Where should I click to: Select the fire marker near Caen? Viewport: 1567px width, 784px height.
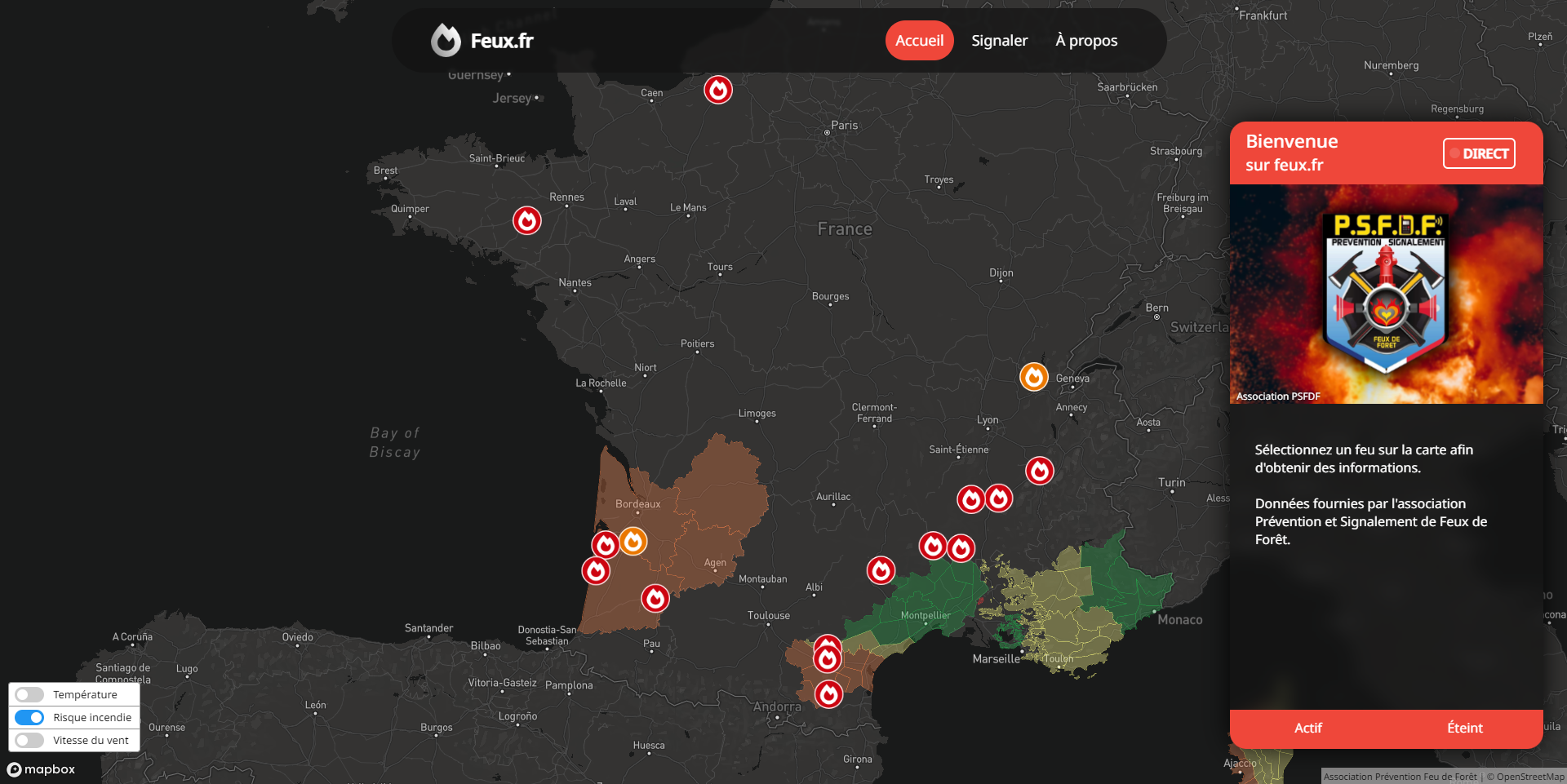(x=718, y=90)
